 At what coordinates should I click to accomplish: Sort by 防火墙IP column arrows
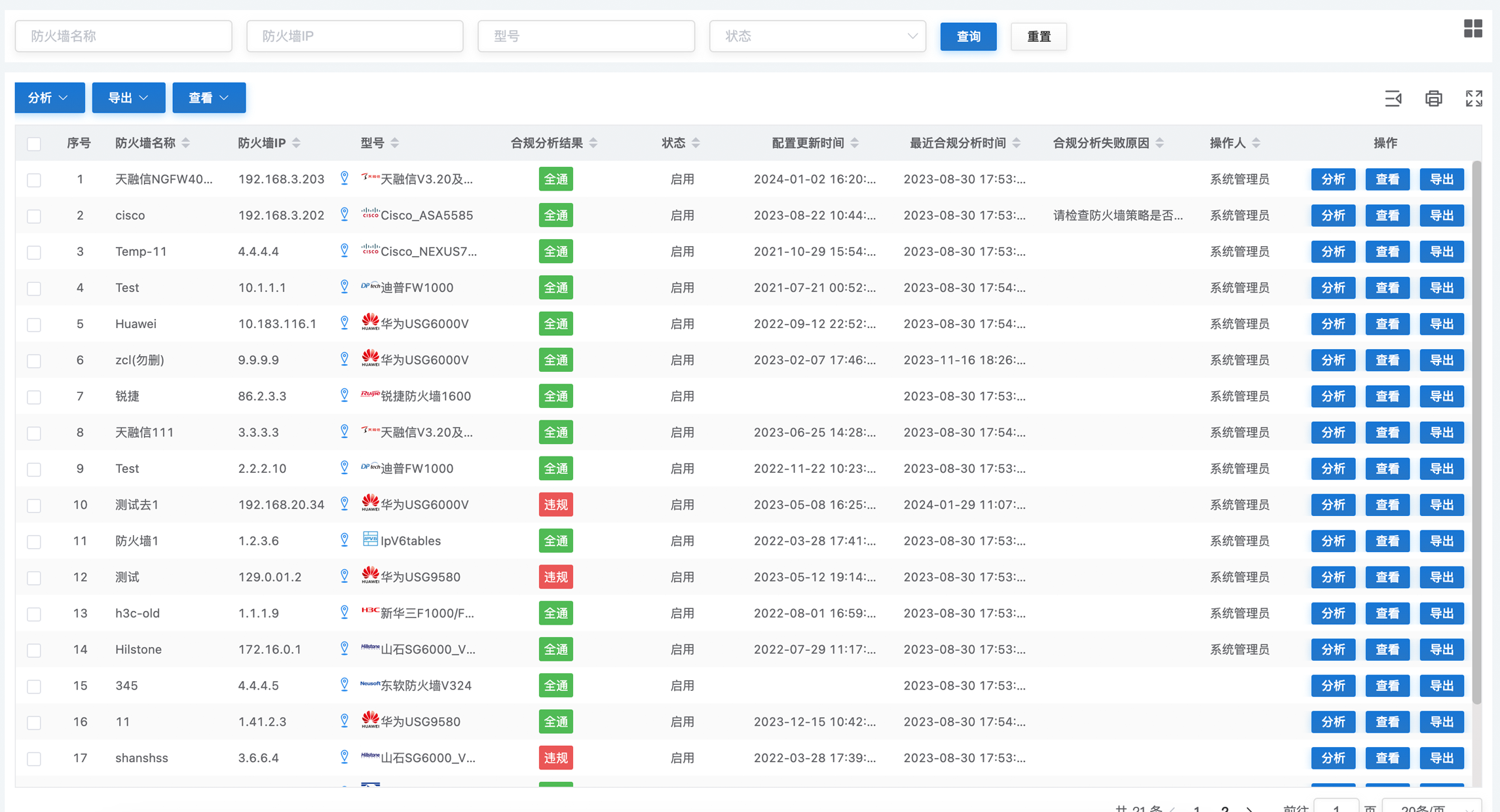(x=297, y=143)
